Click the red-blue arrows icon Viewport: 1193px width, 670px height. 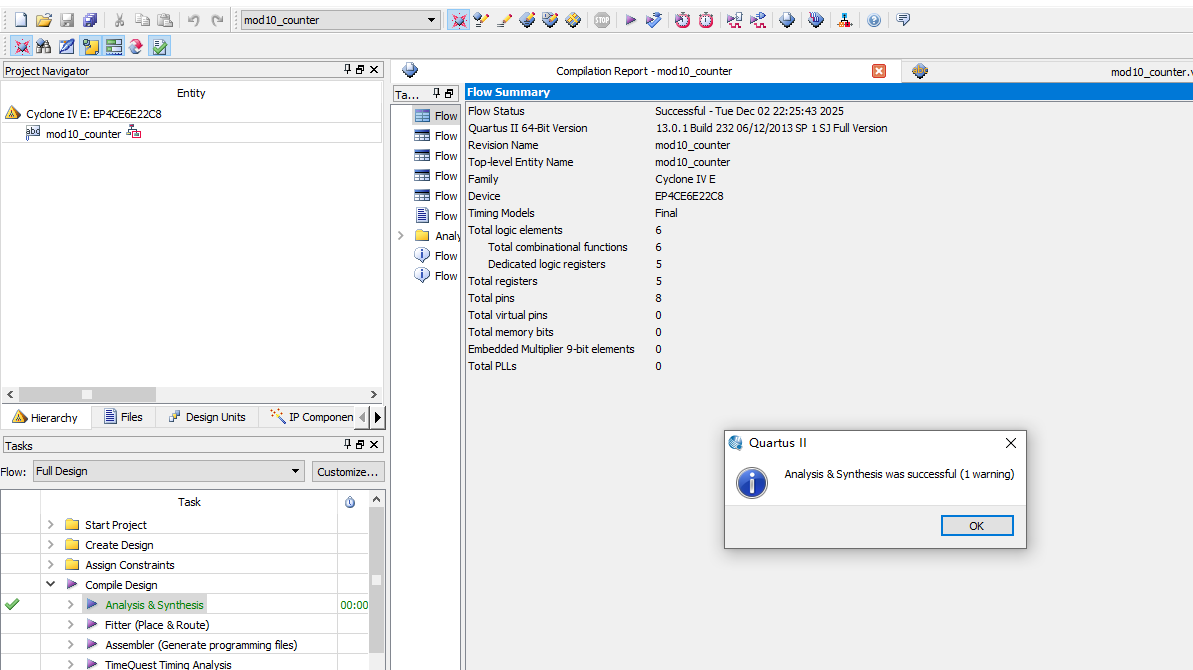point(136,46)
